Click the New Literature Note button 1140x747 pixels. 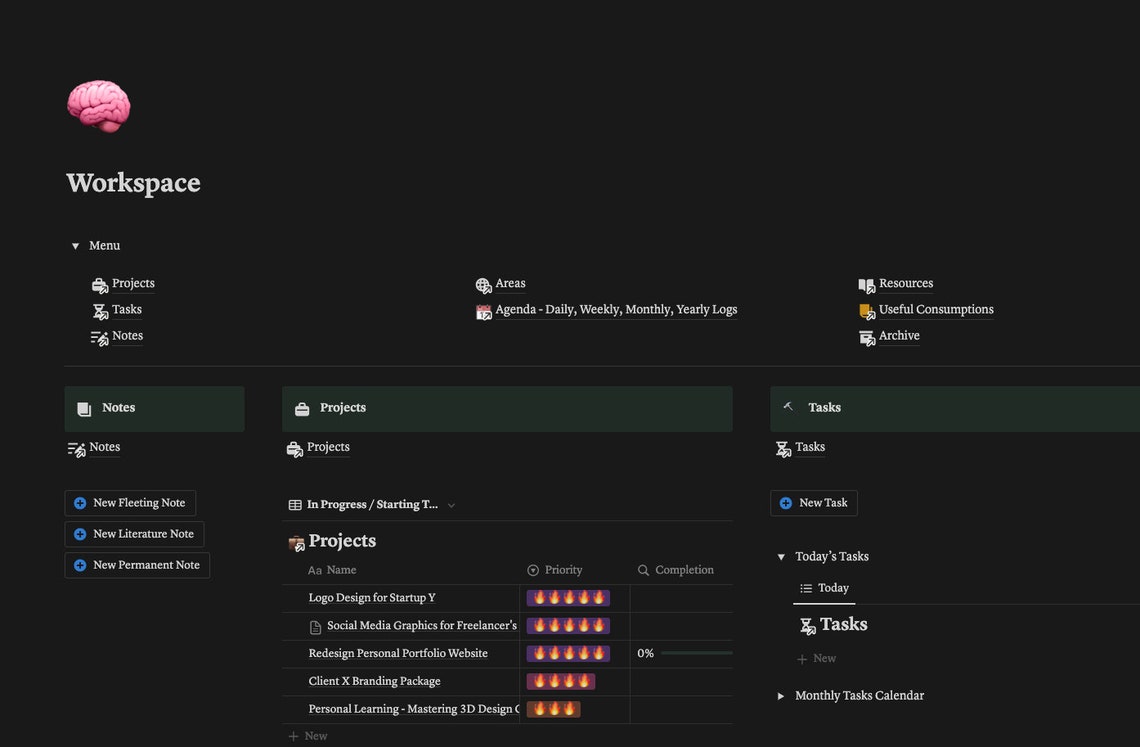click(x=135, y=534)
